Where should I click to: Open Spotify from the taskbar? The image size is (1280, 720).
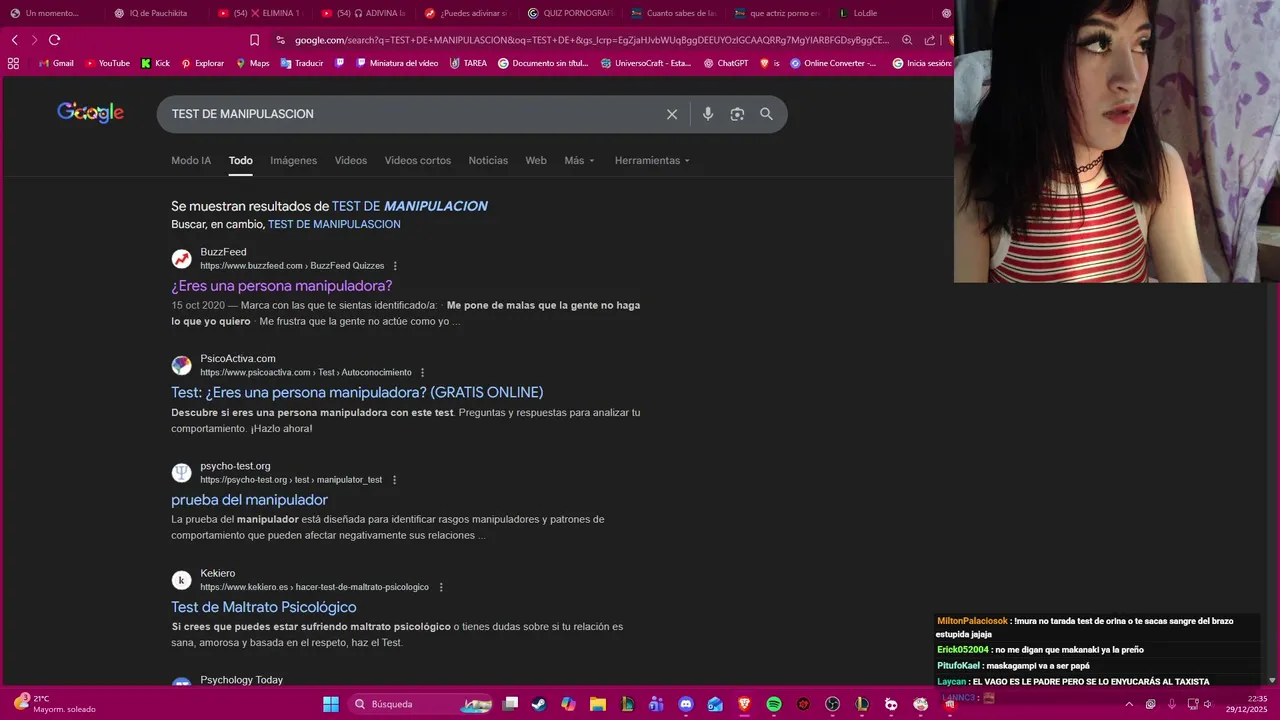[x=773, y=704]
